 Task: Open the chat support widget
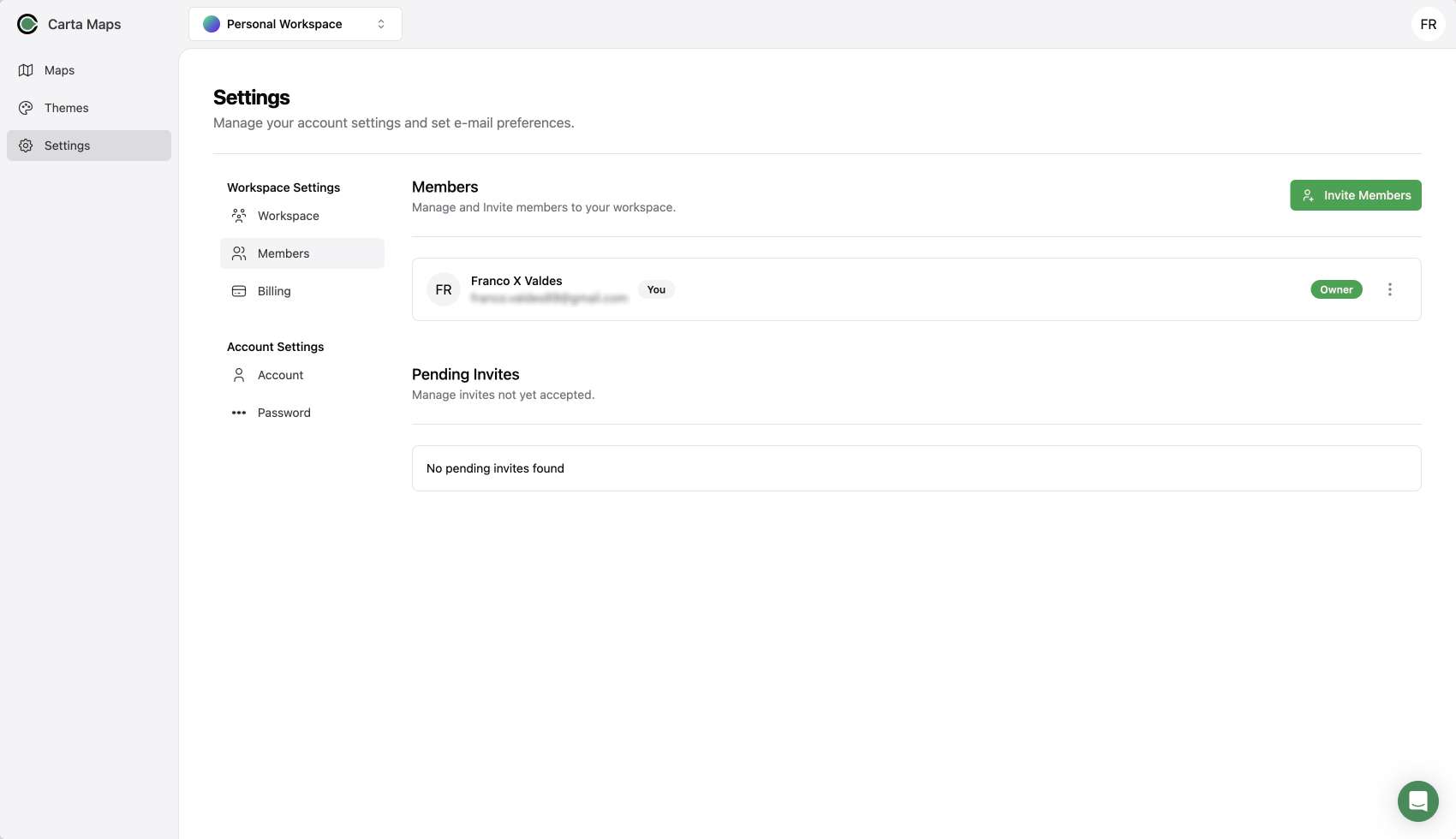click(1417, 801)
